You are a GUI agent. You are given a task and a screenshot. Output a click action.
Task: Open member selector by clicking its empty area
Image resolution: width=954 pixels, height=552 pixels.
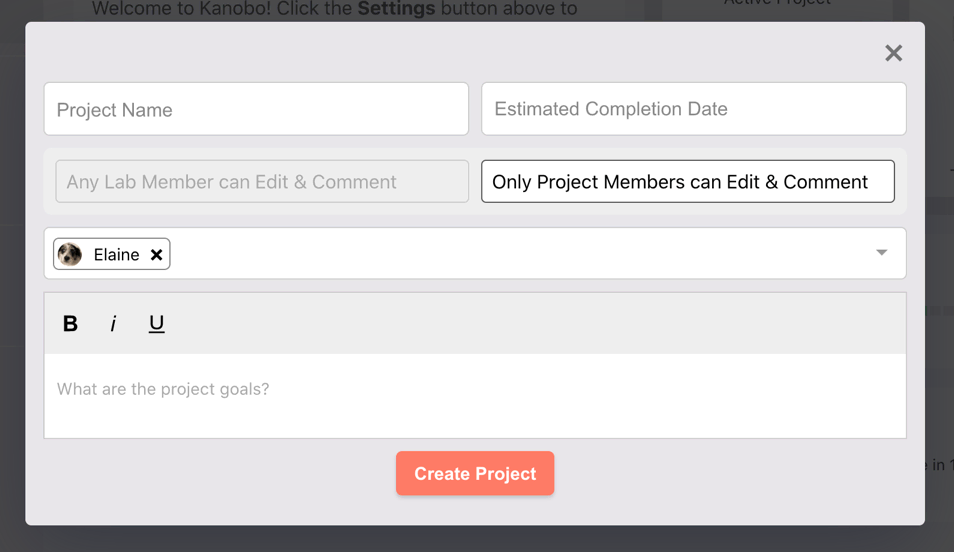[x=520, y=254]
